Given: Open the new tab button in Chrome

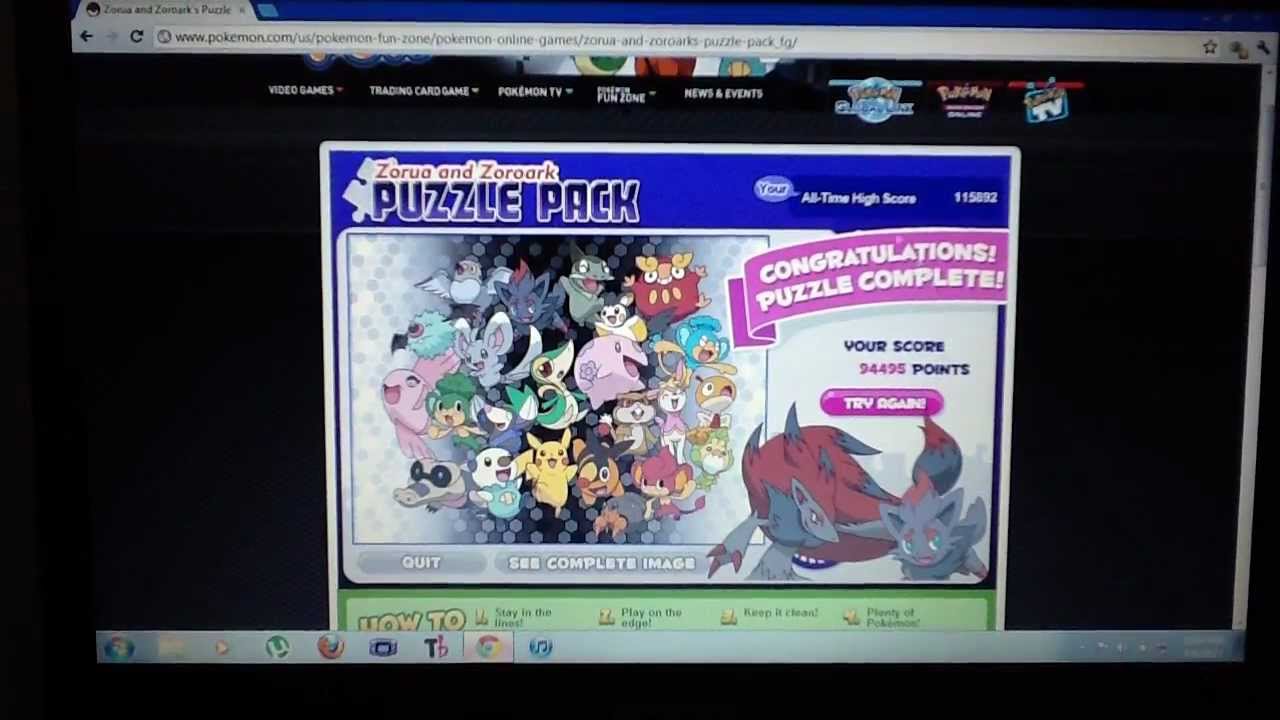Looking at the screenshot, I should tap(267, 10).
